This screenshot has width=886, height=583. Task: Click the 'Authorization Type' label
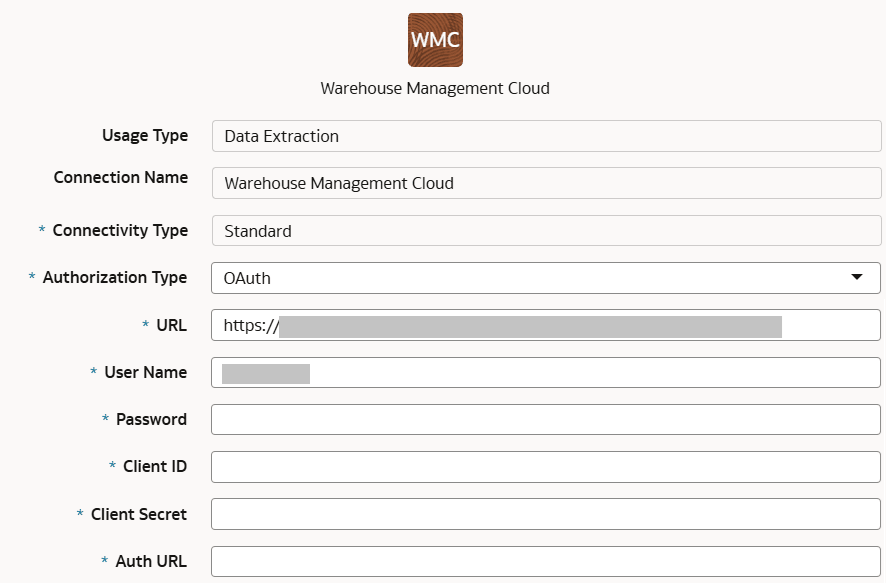pos(115,277)
